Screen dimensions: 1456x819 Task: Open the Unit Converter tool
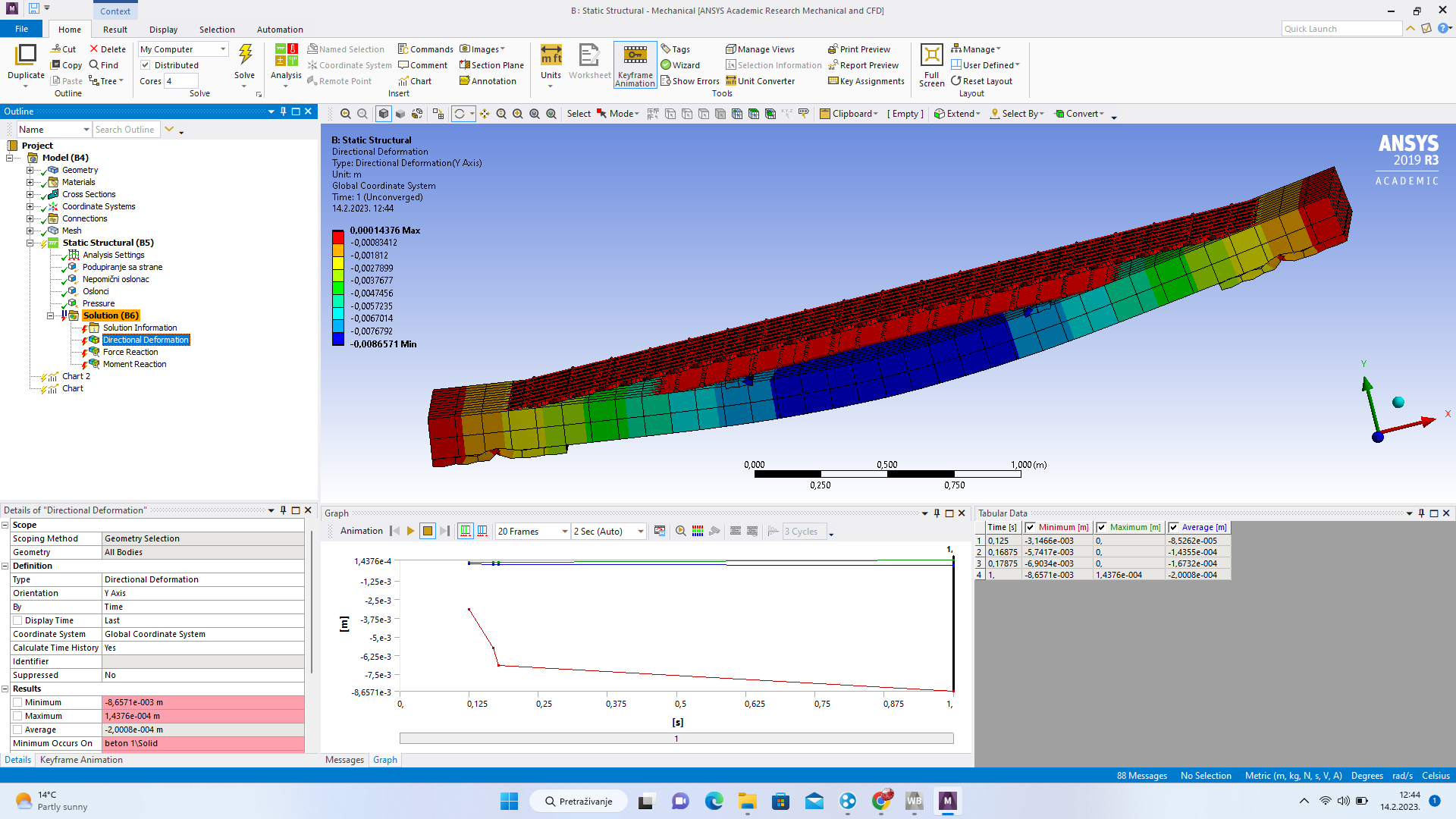click(x=760, y=81)
